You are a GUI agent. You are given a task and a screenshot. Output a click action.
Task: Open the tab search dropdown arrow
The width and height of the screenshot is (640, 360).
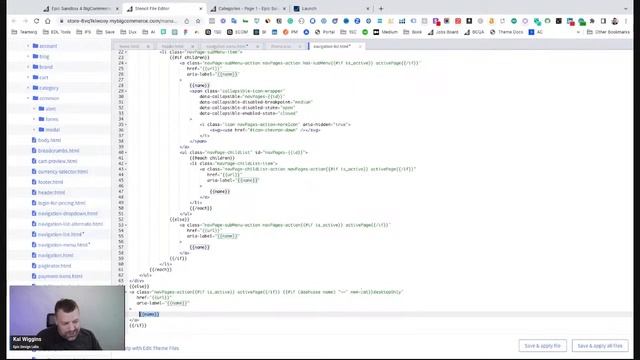coord(626,8)
